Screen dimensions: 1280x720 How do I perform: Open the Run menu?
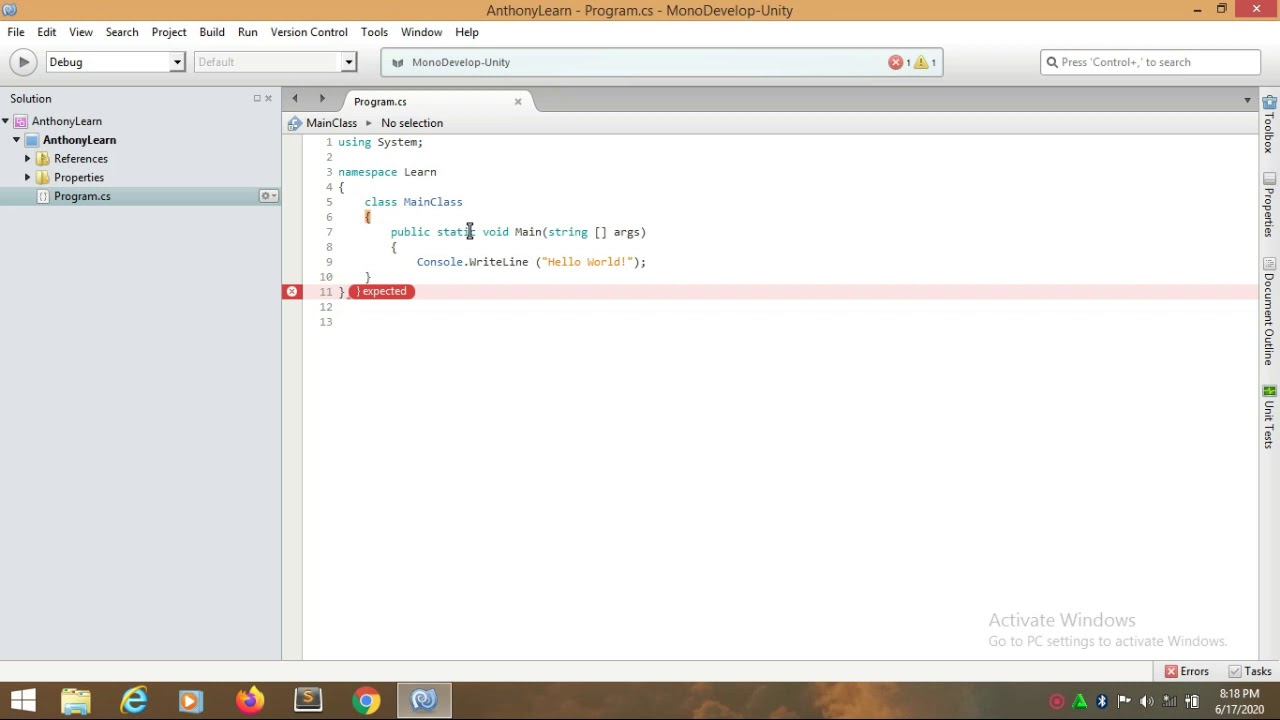tap(248, 32)
